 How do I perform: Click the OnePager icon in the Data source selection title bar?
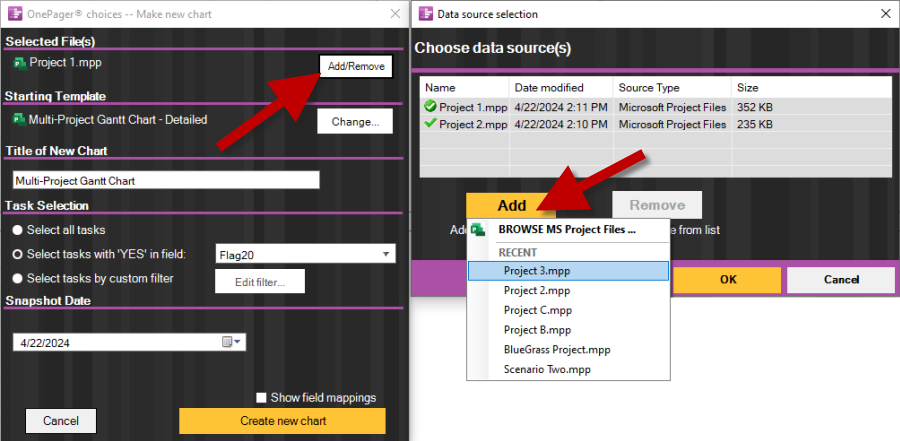[x=425, y=14]
